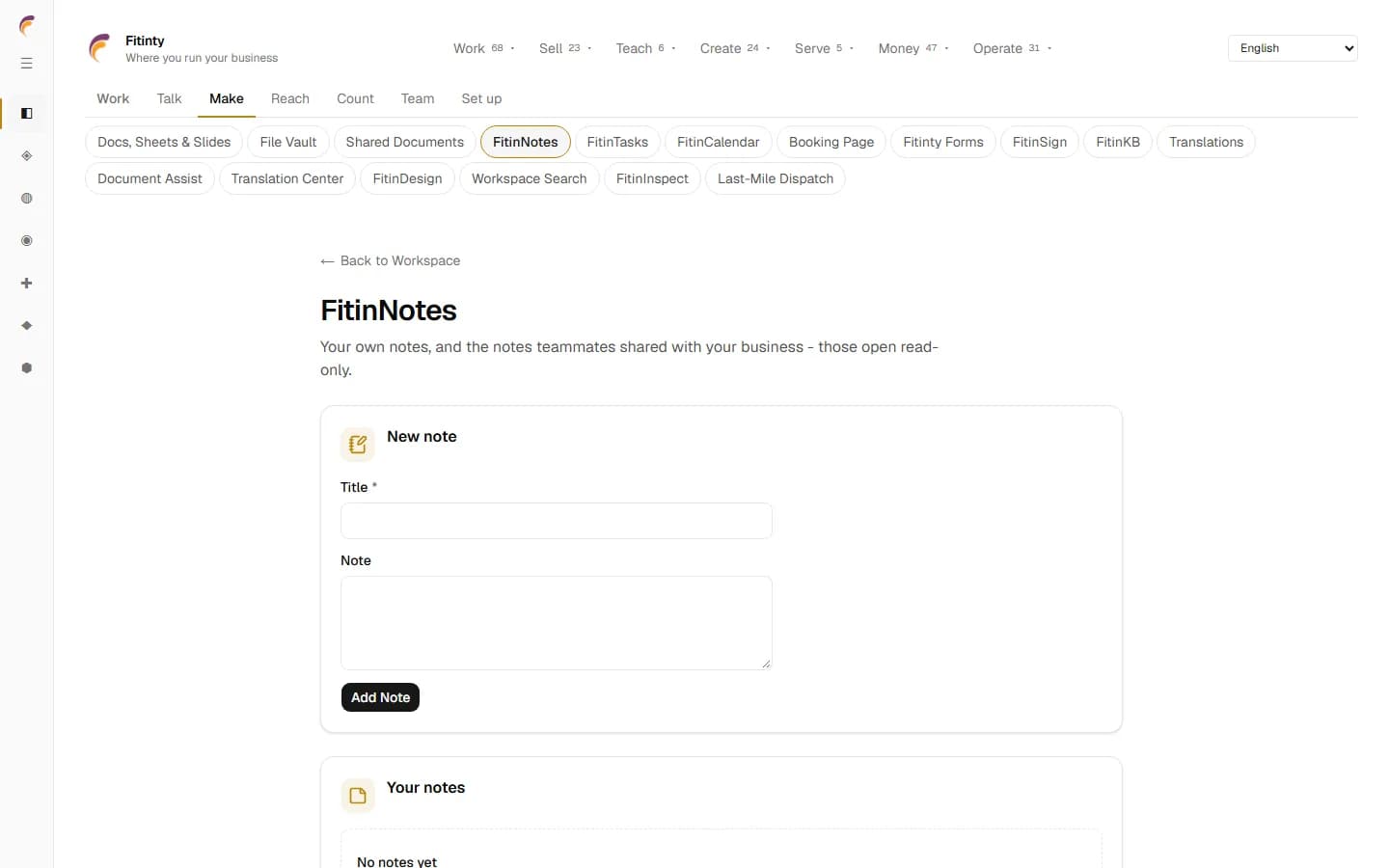Click the Fitinty logo beside the brand name

[99, 48]
